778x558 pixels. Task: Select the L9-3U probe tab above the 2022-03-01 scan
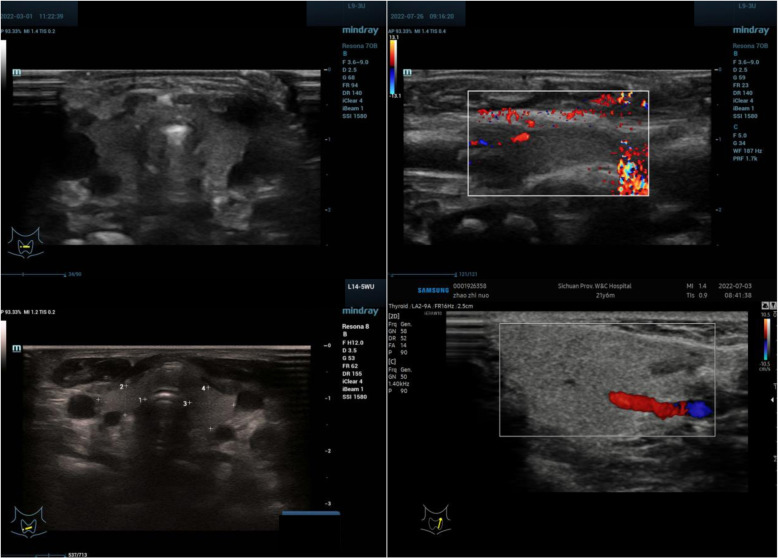[346, 13]
